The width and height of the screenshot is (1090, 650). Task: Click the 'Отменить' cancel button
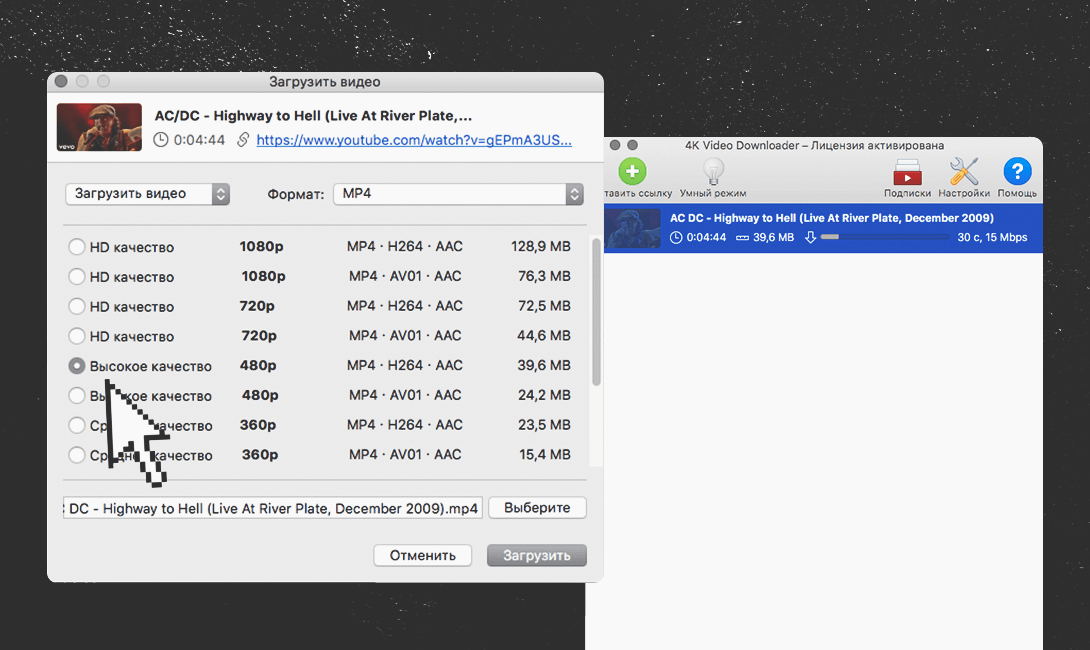423,555
